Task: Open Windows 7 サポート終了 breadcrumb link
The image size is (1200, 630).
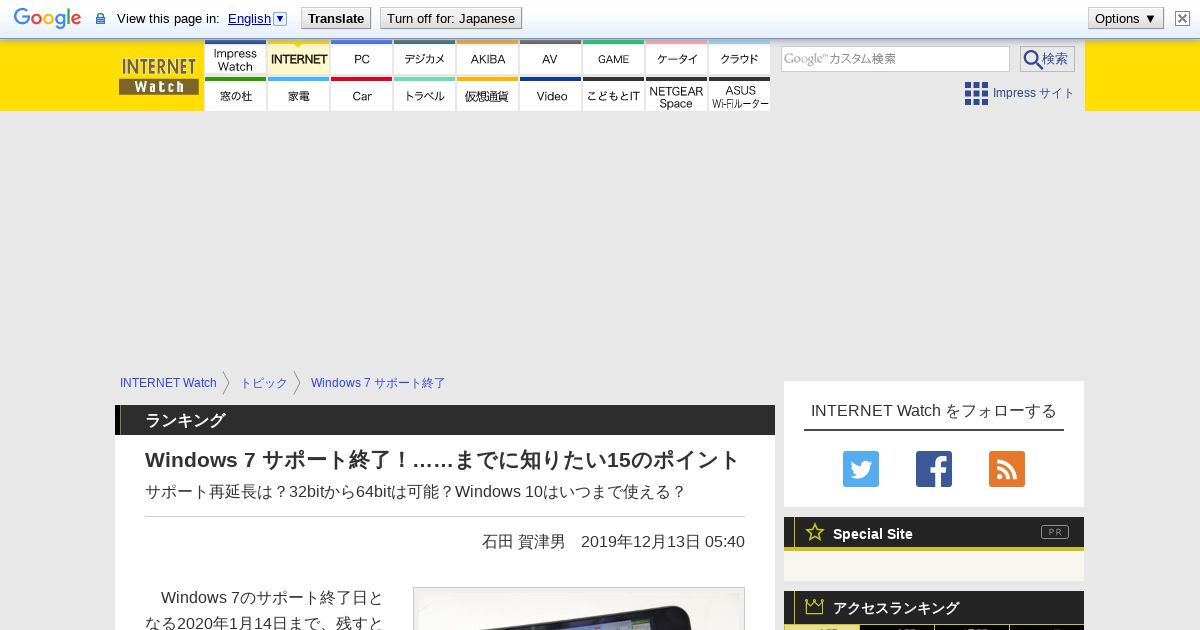Action: point(378,383)
